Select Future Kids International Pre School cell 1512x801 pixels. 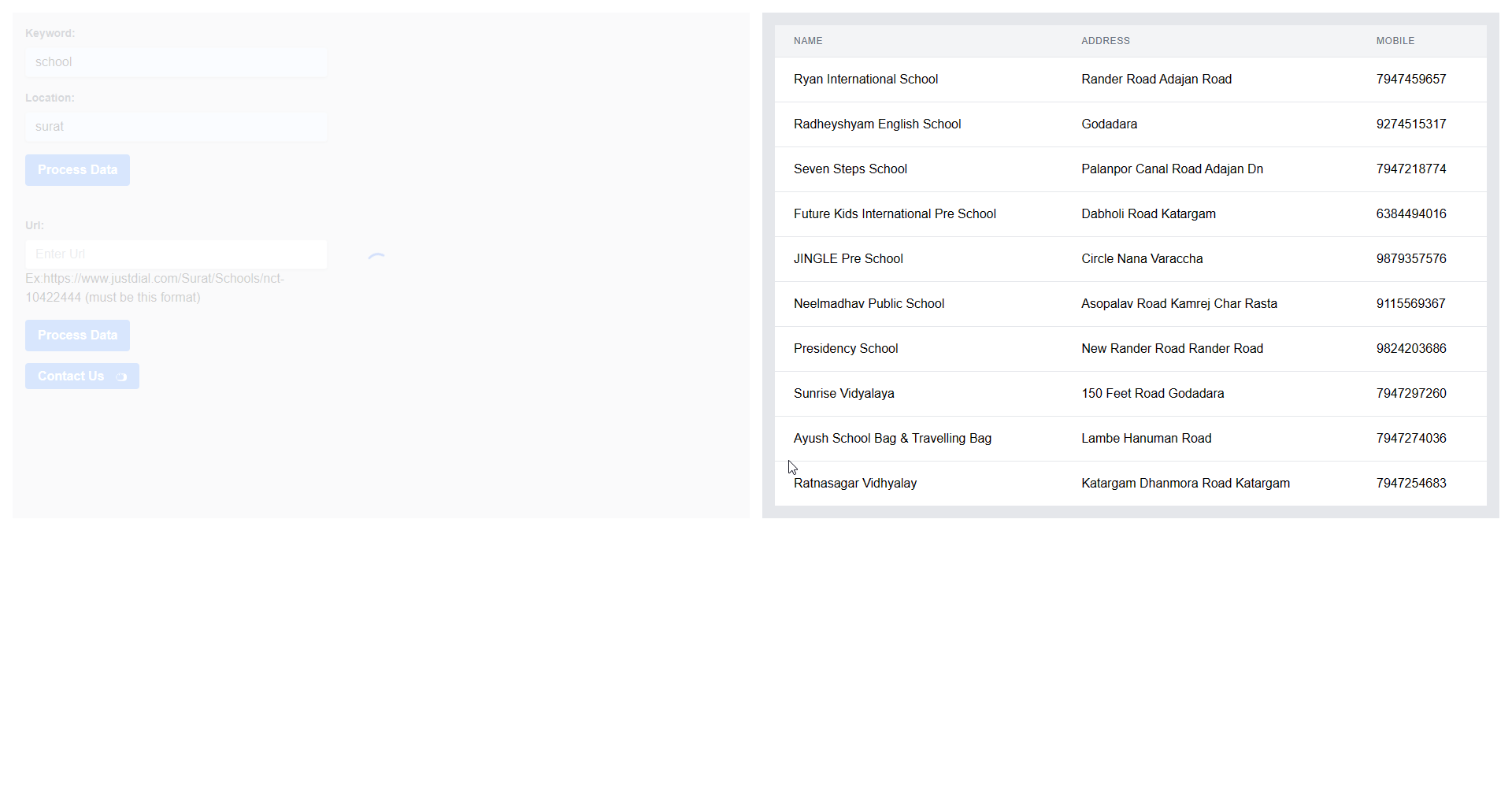[895, 214]
